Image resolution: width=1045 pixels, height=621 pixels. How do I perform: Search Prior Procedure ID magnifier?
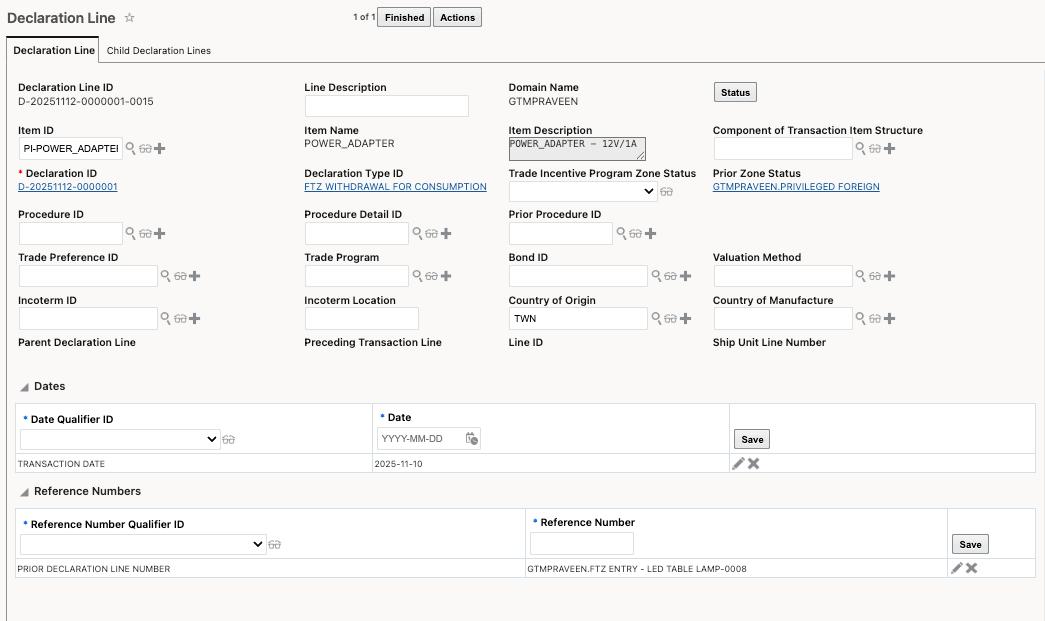(x=621, y=233)
